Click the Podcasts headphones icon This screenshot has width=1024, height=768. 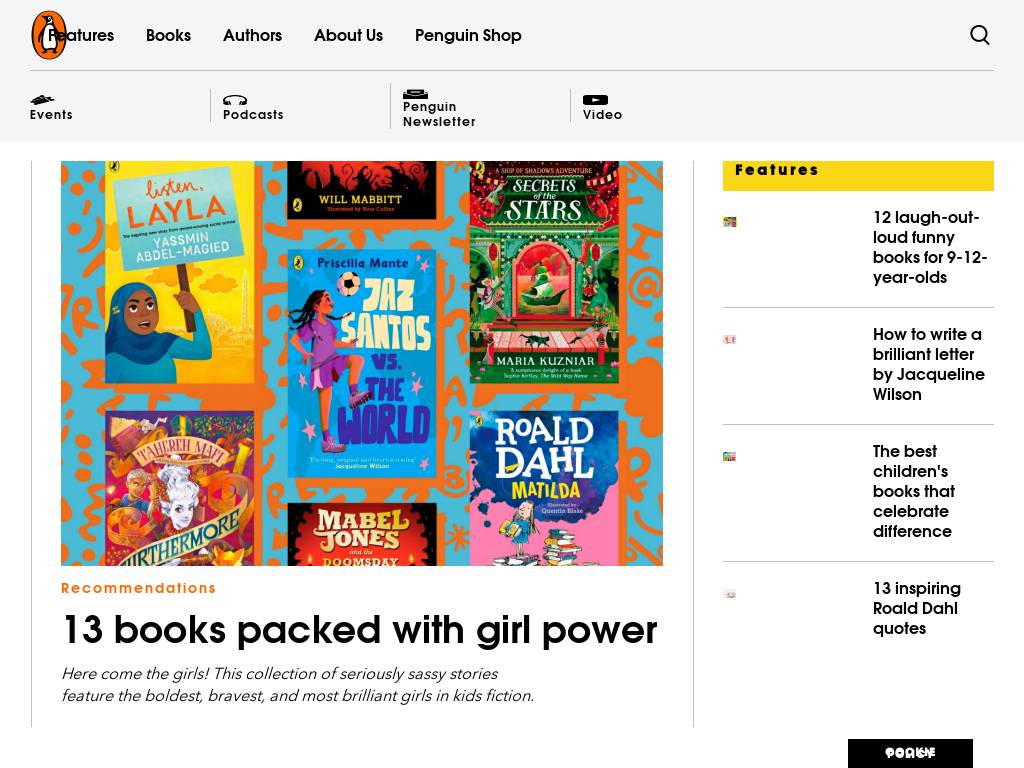[235, 100]
